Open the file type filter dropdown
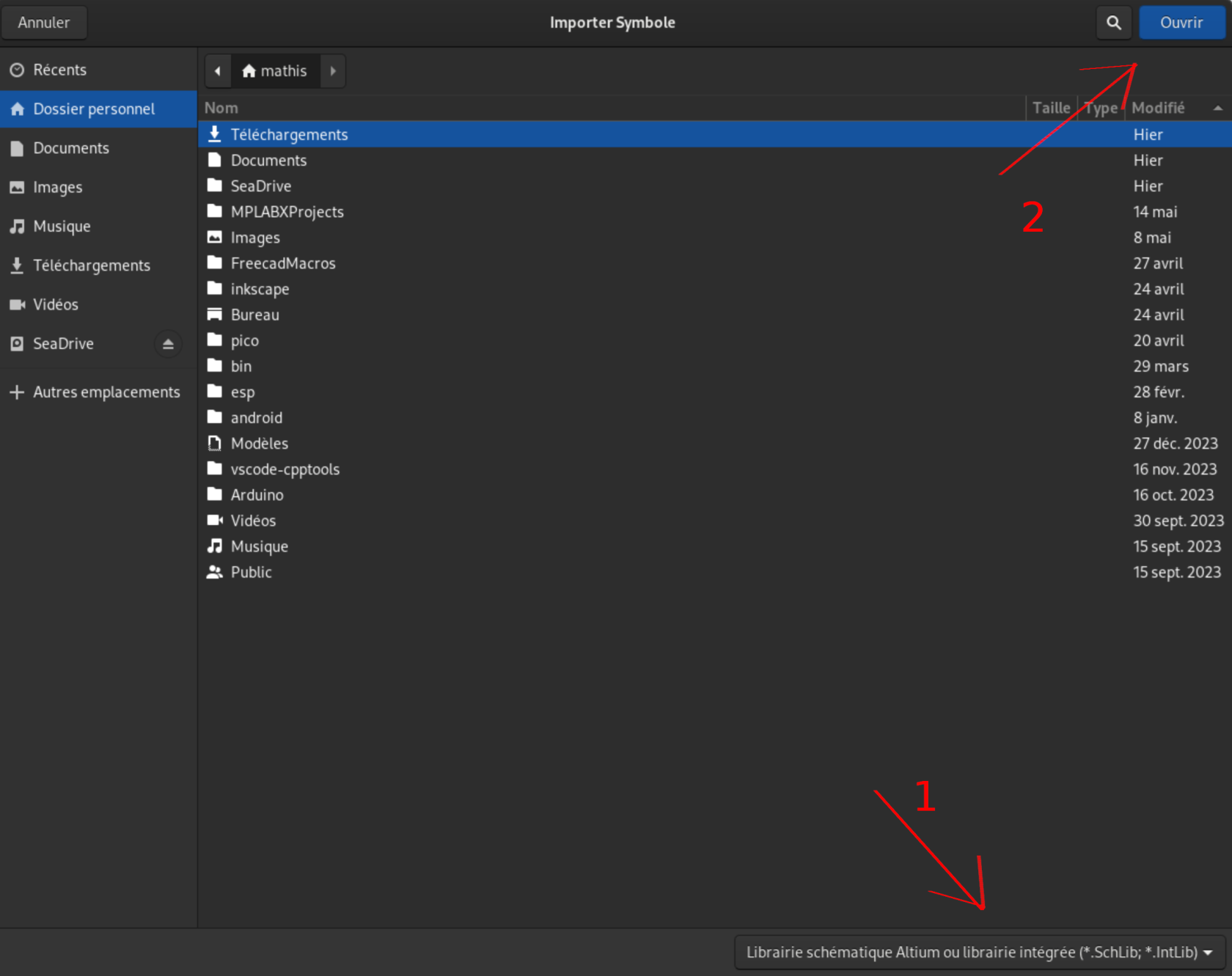The height and width of the screenshot is (976, 1232). point(980,953)
